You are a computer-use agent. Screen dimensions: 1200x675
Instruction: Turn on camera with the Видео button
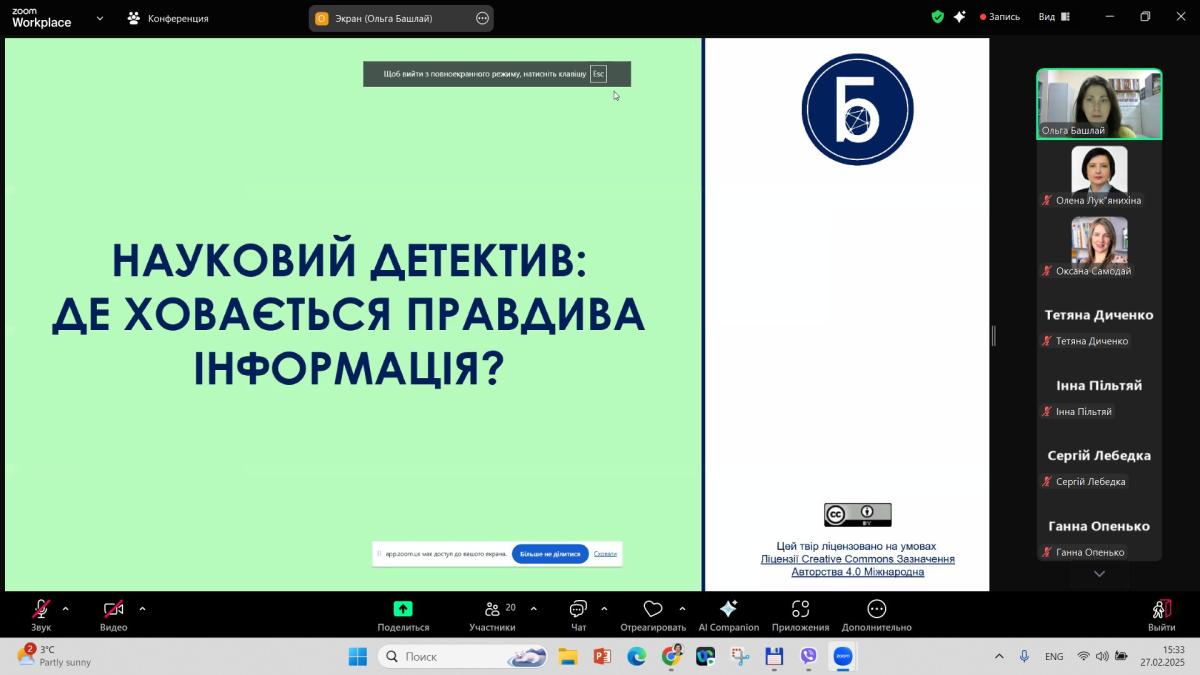click(x=113, y=609)
